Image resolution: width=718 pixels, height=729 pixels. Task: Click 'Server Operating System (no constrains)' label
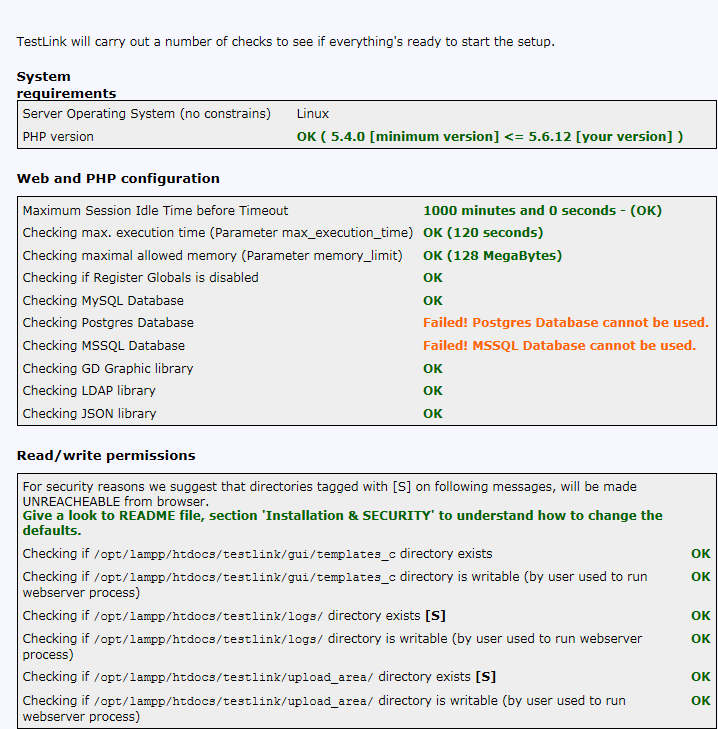146,114
